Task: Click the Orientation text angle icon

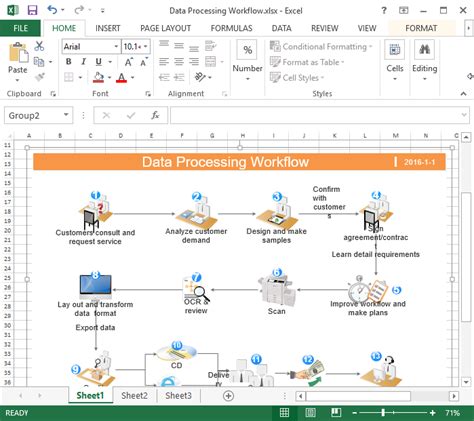Action: tap(200, 77)
